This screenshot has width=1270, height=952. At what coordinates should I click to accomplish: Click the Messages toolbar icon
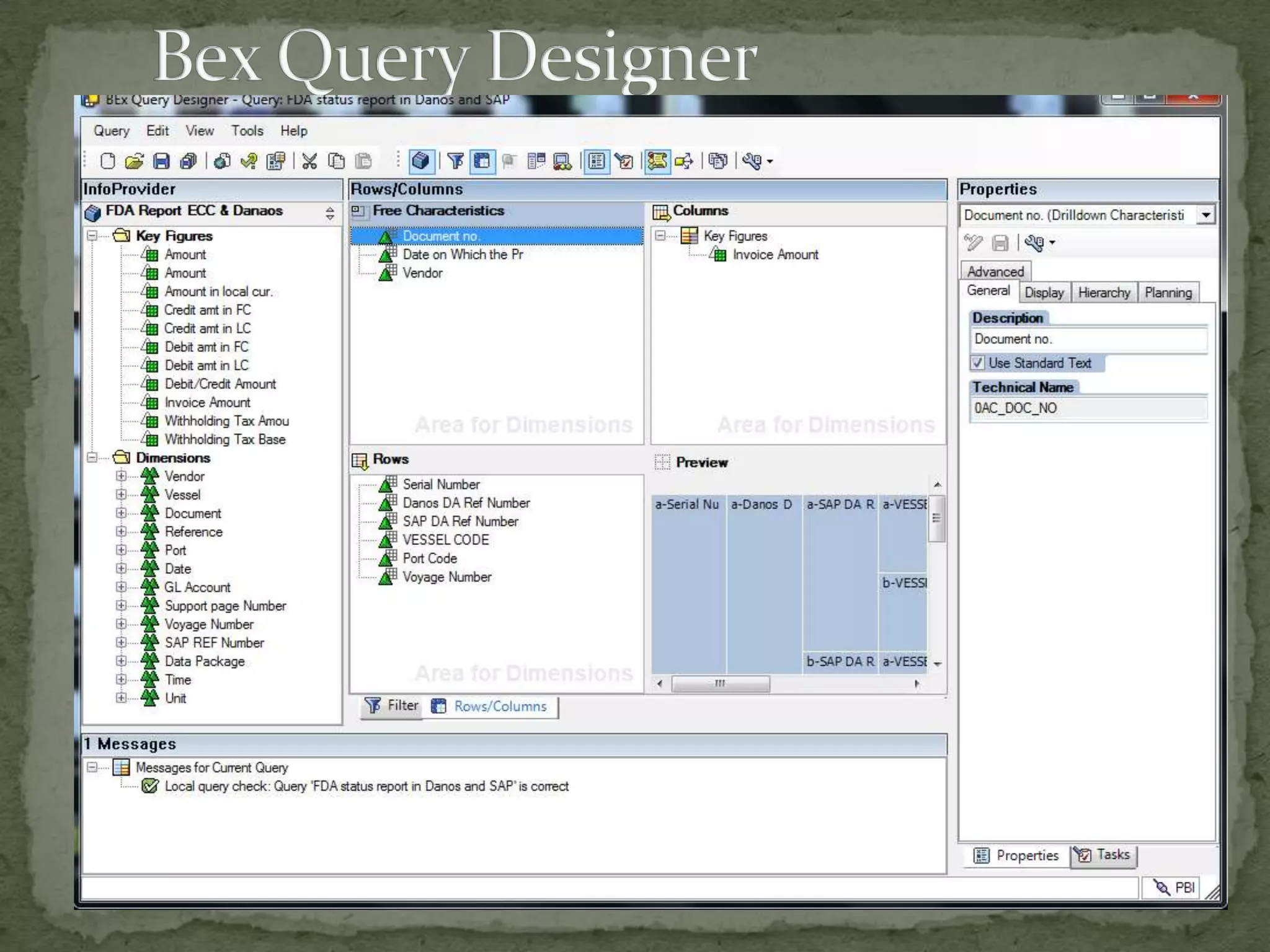657,161
